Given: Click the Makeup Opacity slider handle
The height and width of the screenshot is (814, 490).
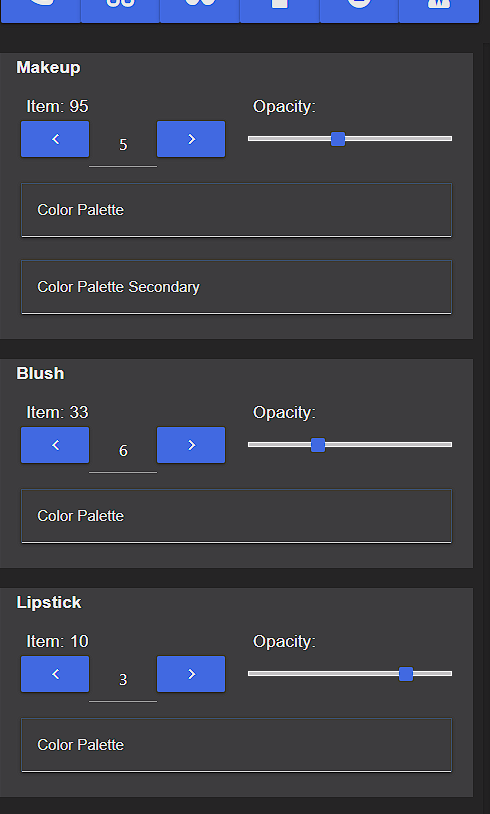Looking at the screenshot, I should point(338,139).
